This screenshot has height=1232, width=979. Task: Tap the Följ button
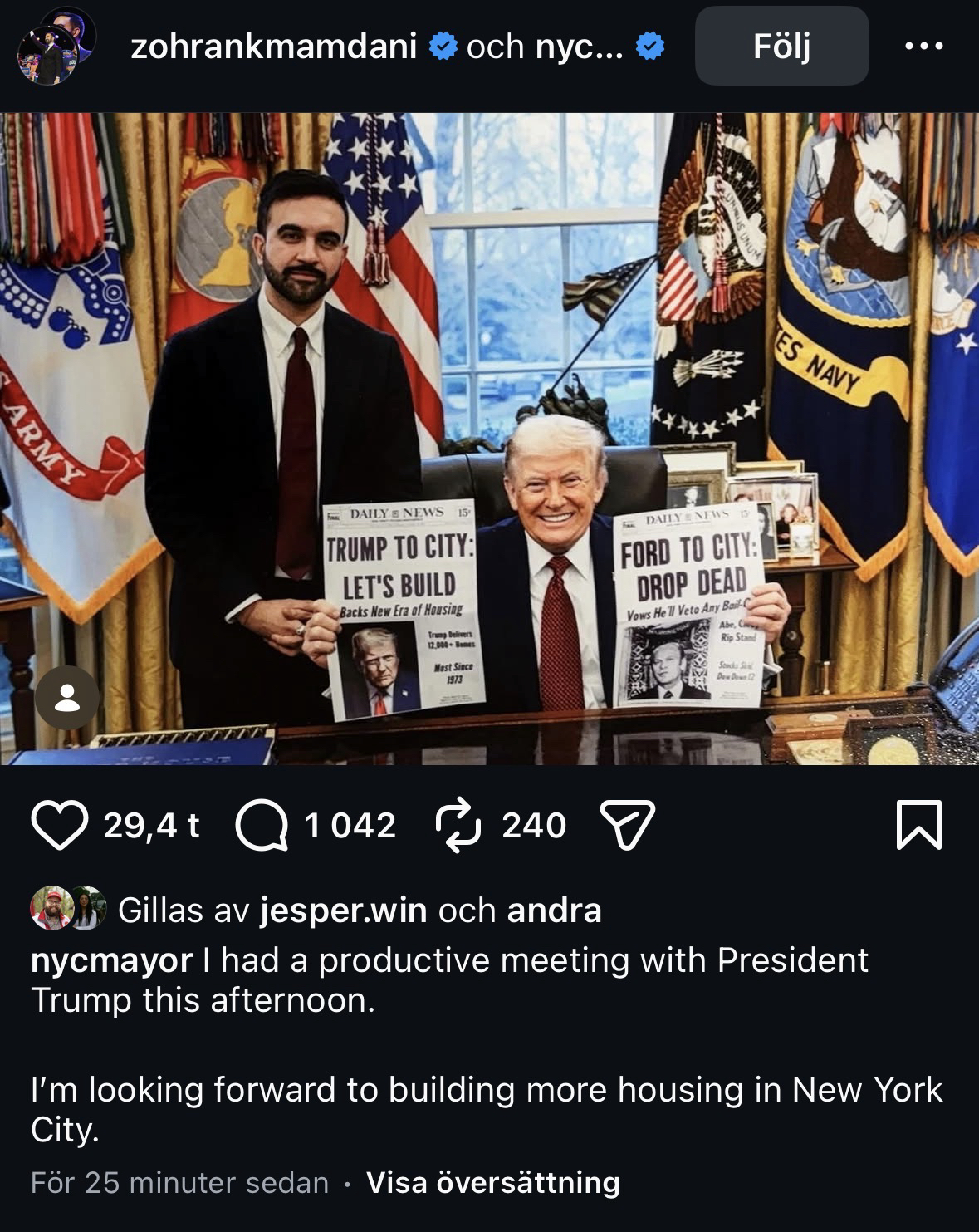(x=781, y=46)
